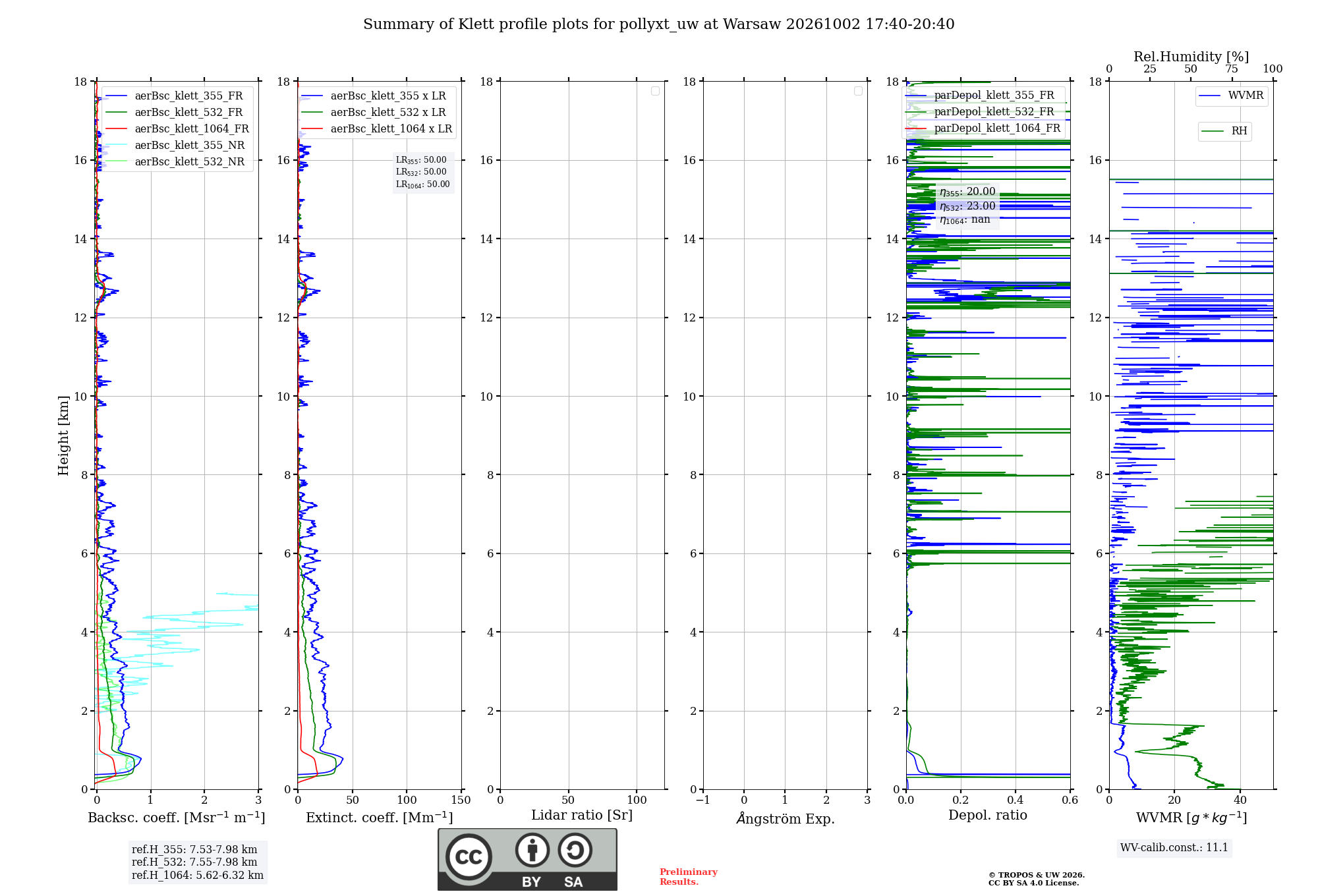Click the η355: 20.00 value
1318x896 pixels.
(x=967, y=192)
